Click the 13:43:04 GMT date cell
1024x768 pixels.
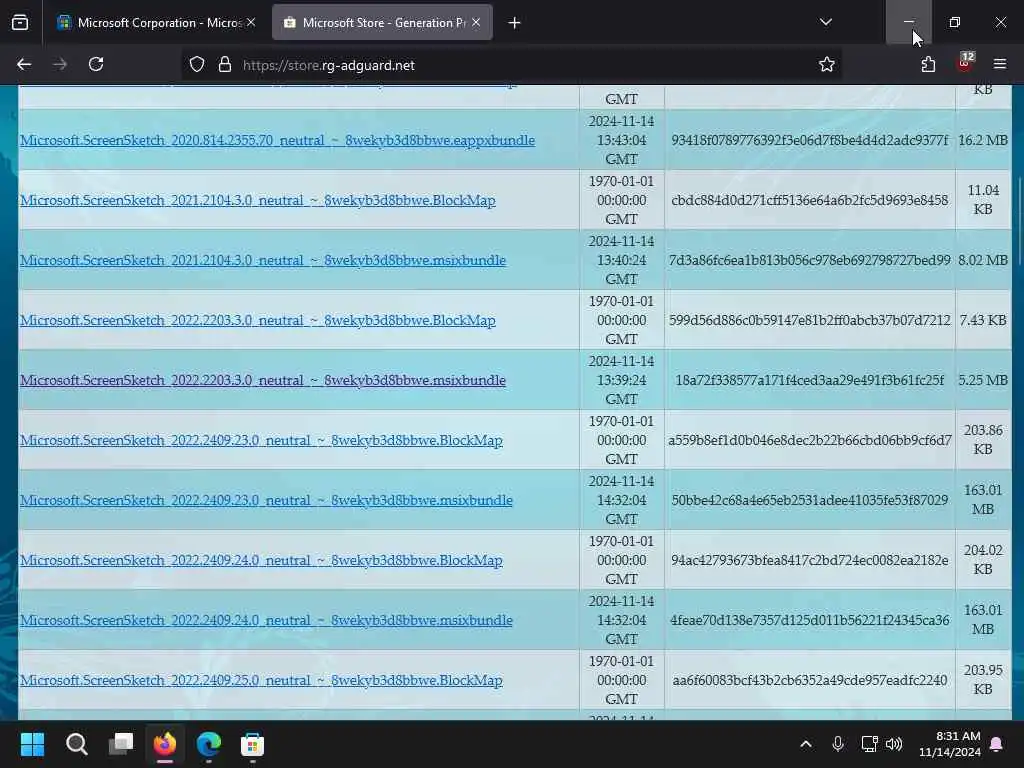[621, 140]
